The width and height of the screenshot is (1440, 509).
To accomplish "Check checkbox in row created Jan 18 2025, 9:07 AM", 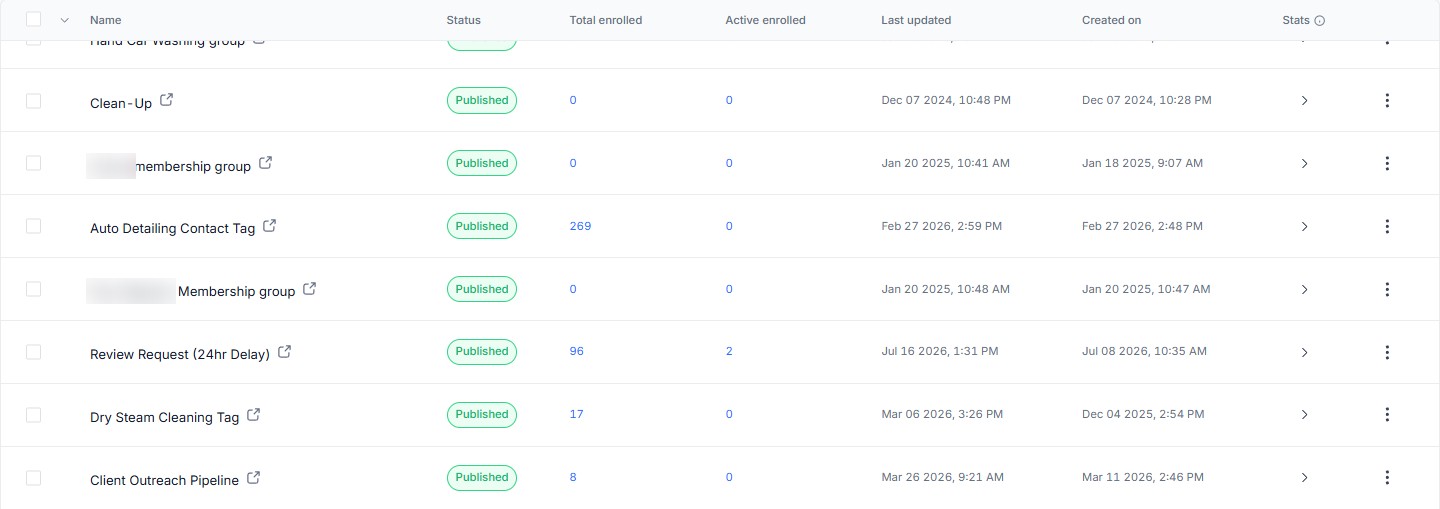I will pos(34,163).
